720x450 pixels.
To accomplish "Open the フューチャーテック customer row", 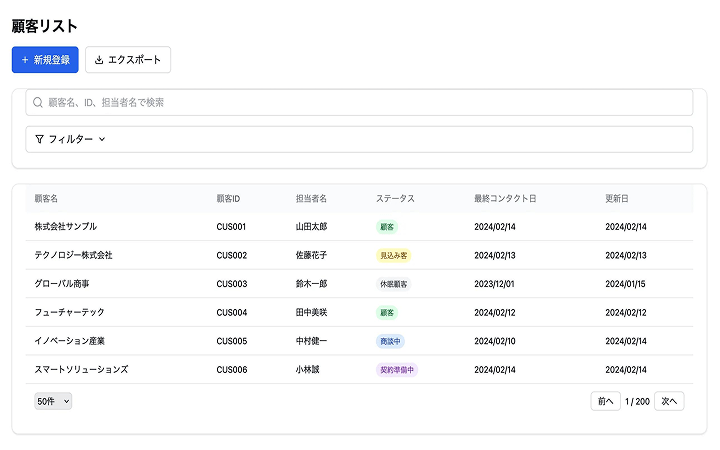I will coord(359,312).
